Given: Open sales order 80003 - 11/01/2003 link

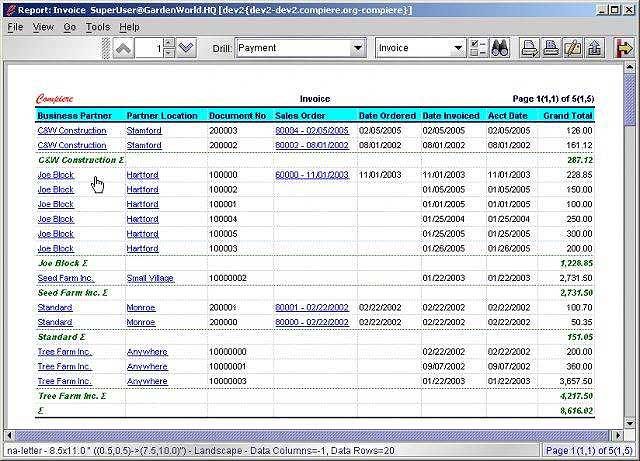Looking at the screenshot, I should [x=312, y=175].
